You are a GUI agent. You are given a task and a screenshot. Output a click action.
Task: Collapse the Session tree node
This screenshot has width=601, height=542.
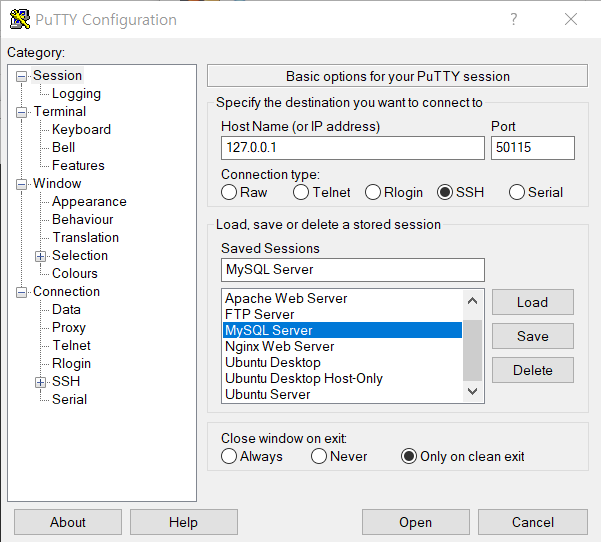pos(21,76)
